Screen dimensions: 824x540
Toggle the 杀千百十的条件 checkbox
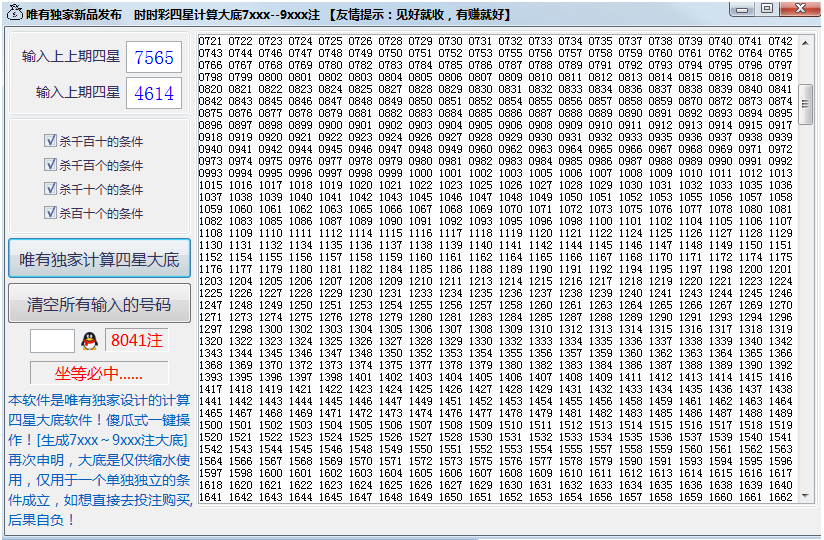50,141
